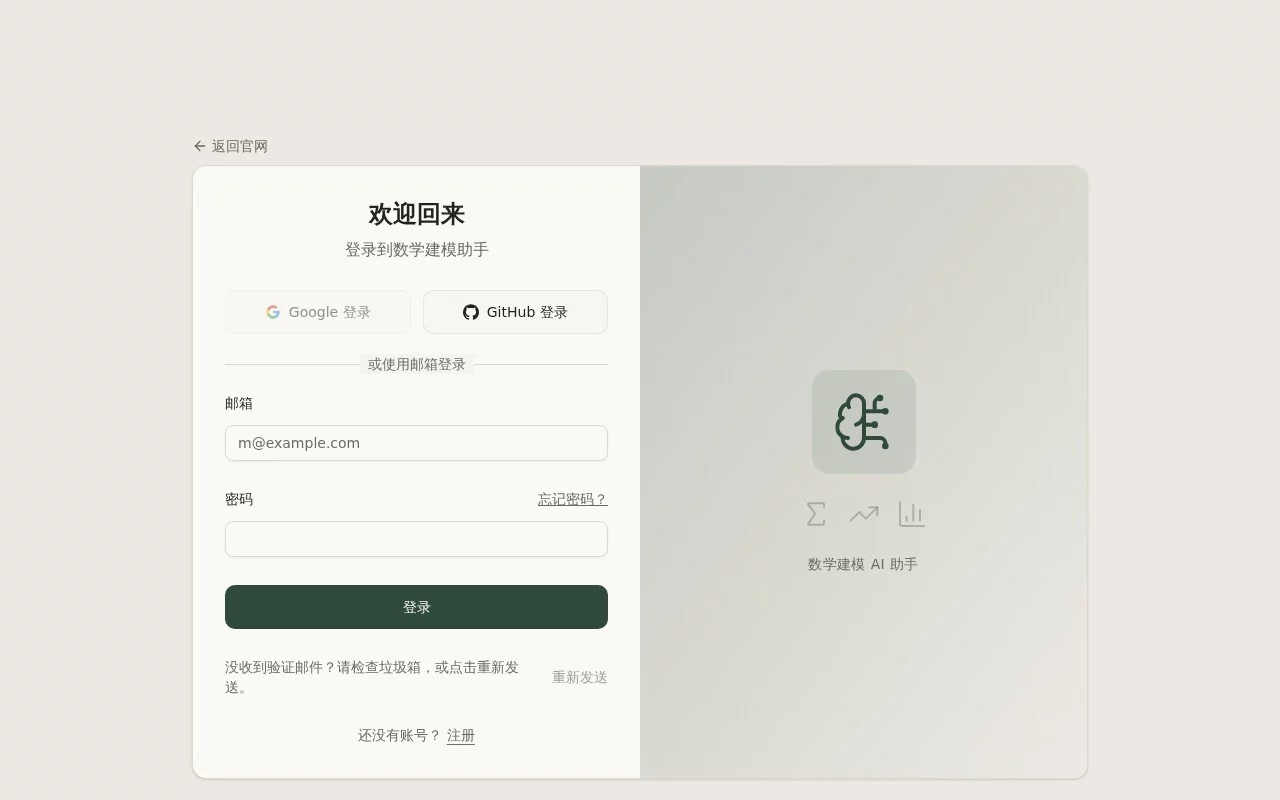
Task: Click the GitHub logo icon
Action: (471, 312)
